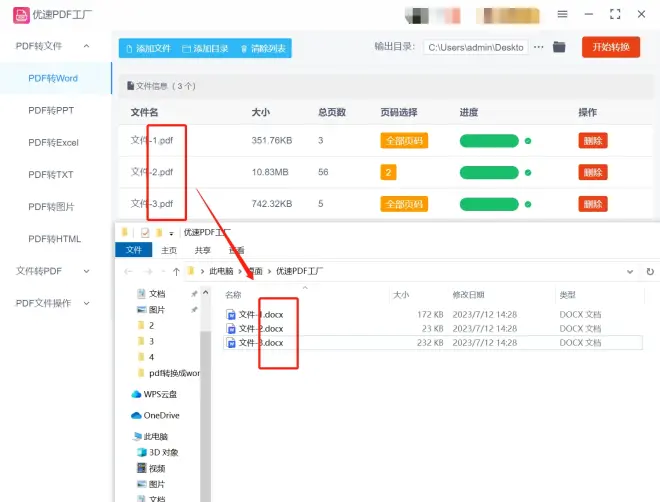This screenshot has width=660, height=502.
Task: Click 此电脑 in Explorer breadcrumb
Action: tap(221, 271)
